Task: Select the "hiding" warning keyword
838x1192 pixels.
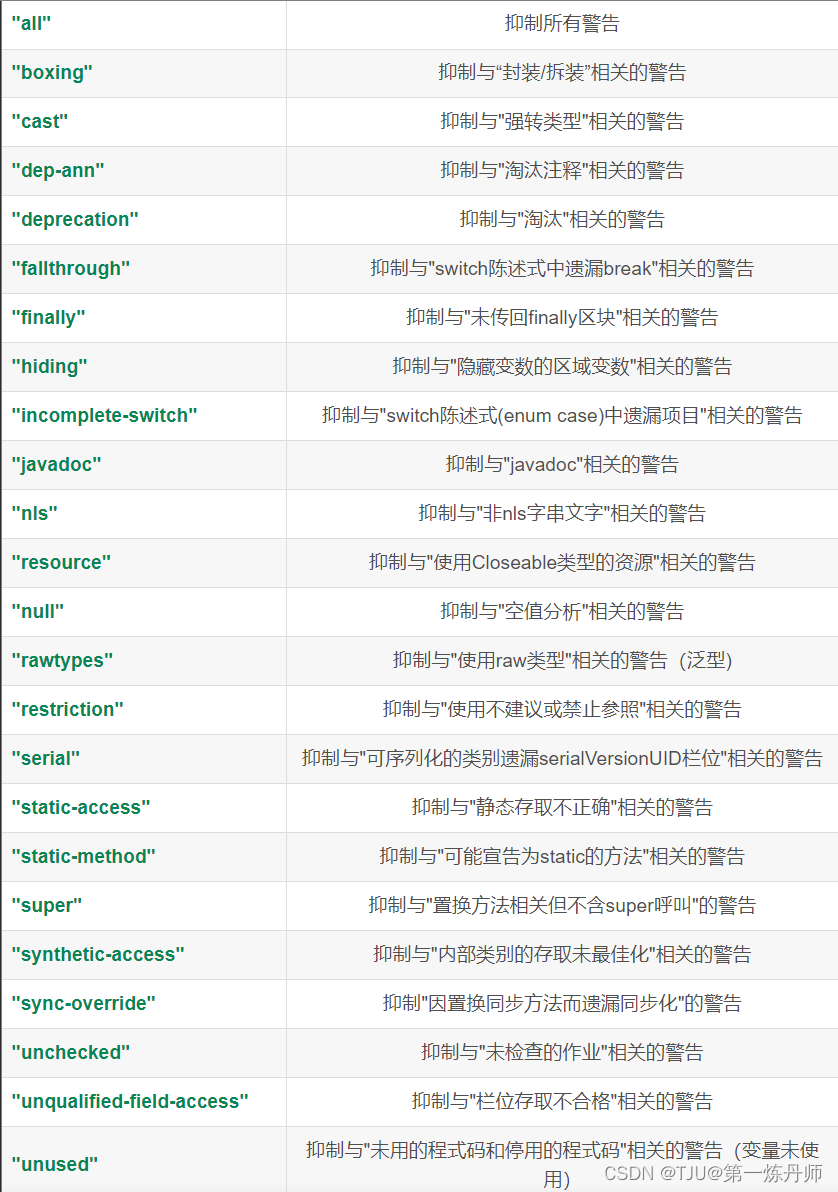Action: 48,367
